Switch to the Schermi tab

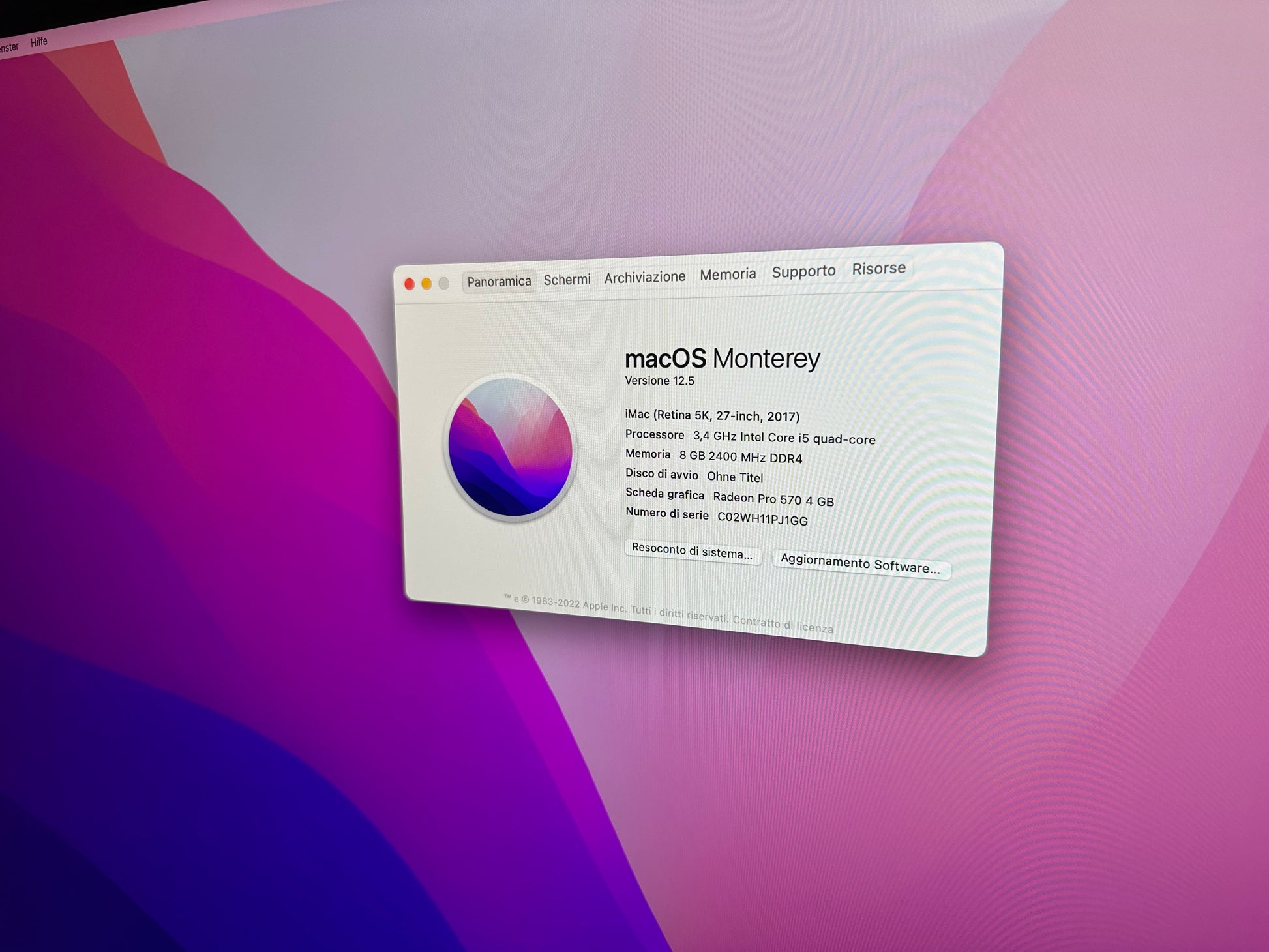(x=567, y=280)
